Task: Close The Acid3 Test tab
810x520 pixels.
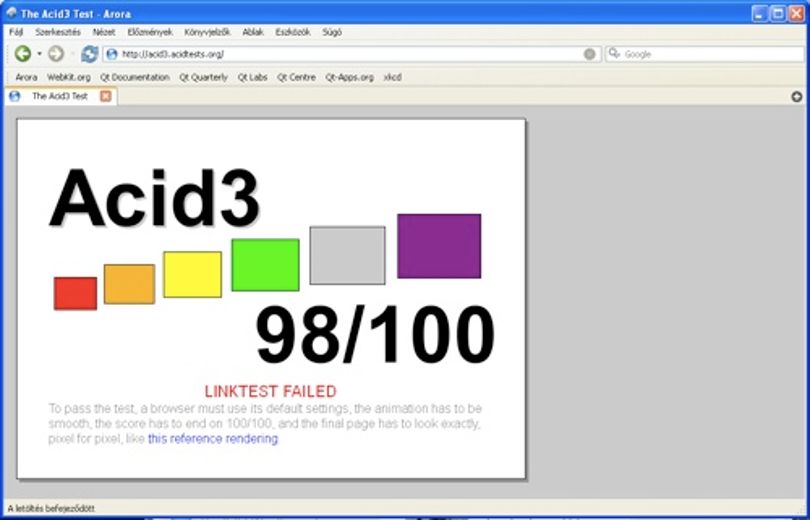Action: coord(105,96)
